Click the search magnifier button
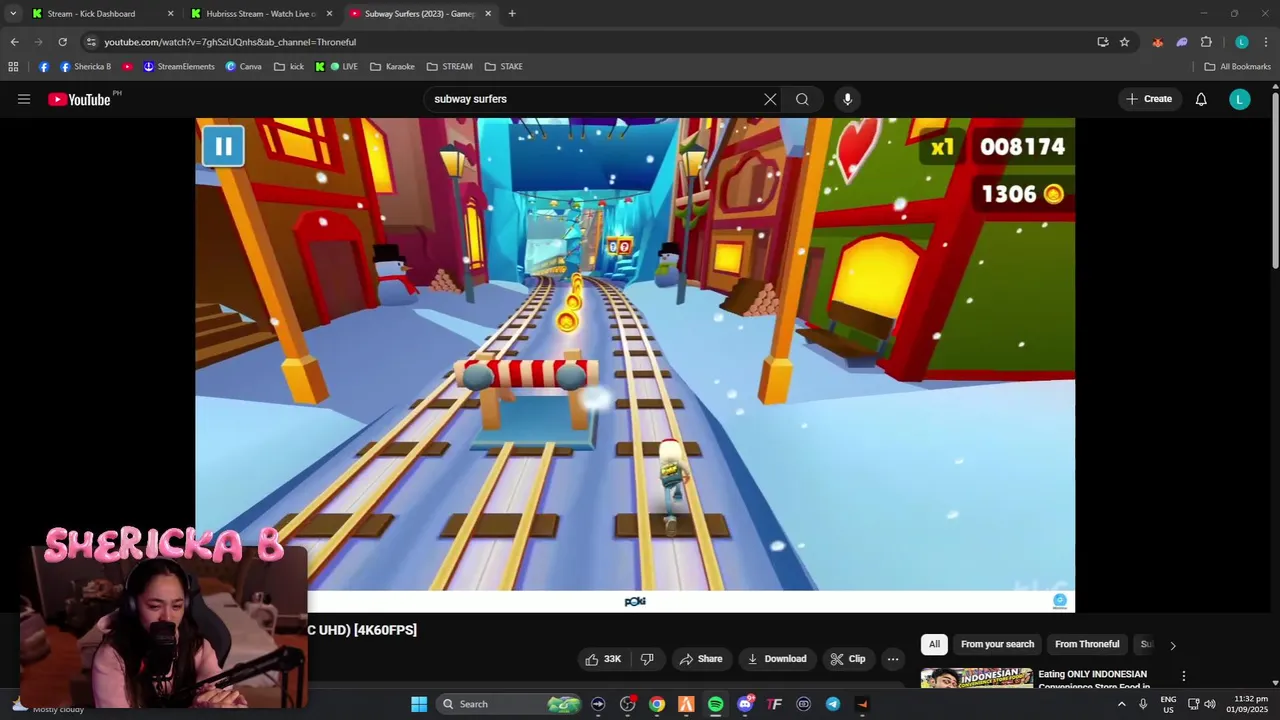Image resolution: width=1280 pixels, height=720 pixels. click(802, 99)
